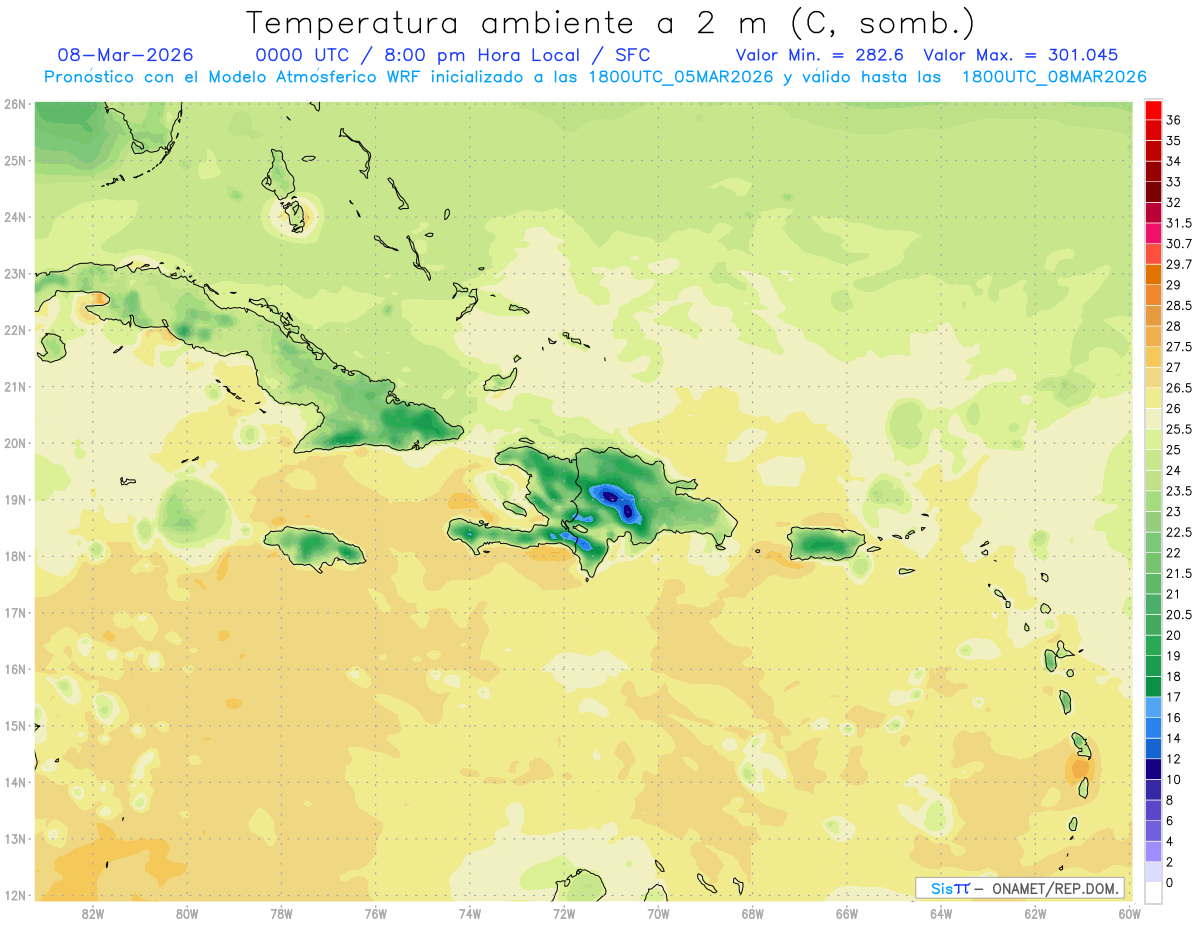Click the latitude label '18N'
The height and width of the screenshot is (927, 1200).
[15, 556]
